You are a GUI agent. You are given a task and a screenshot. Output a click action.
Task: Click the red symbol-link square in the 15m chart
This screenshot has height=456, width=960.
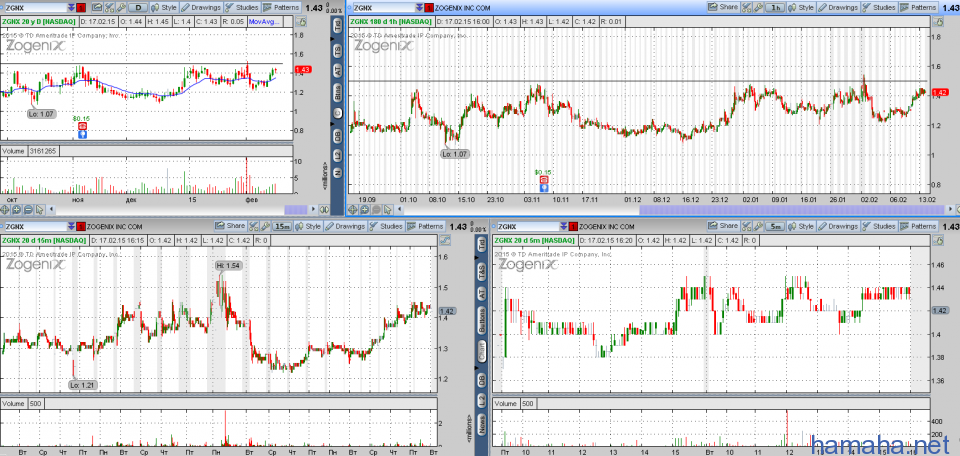(81, 226)
